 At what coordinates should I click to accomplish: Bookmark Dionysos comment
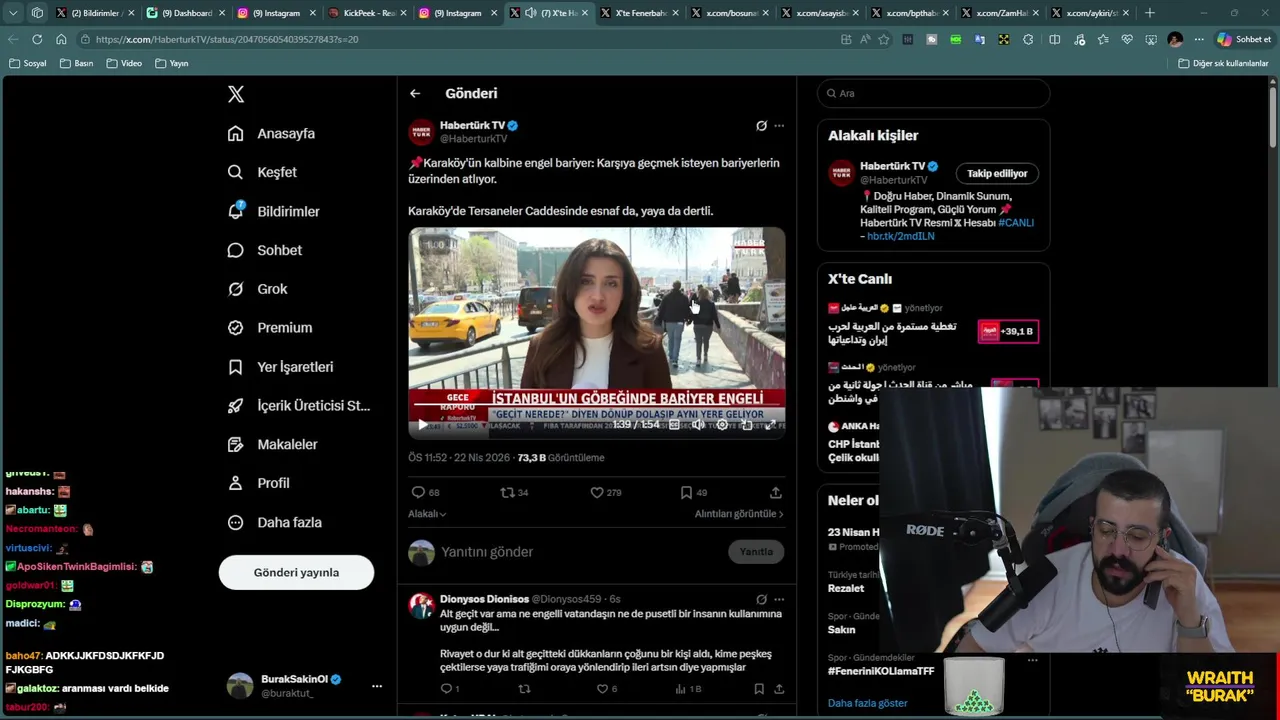(759, 689)
